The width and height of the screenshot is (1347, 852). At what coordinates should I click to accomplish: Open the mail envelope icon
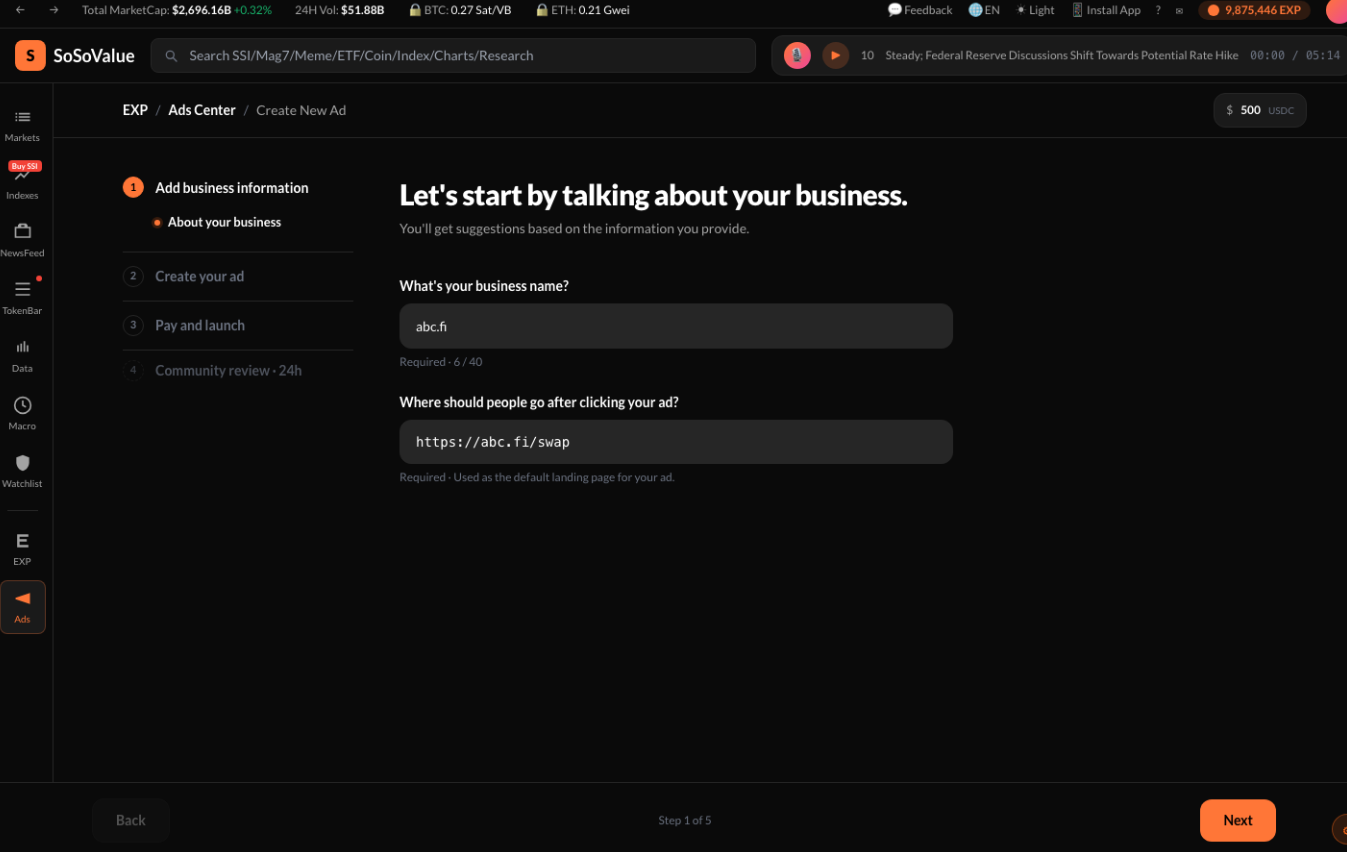pyautogui.click(x=1179, y=11)
